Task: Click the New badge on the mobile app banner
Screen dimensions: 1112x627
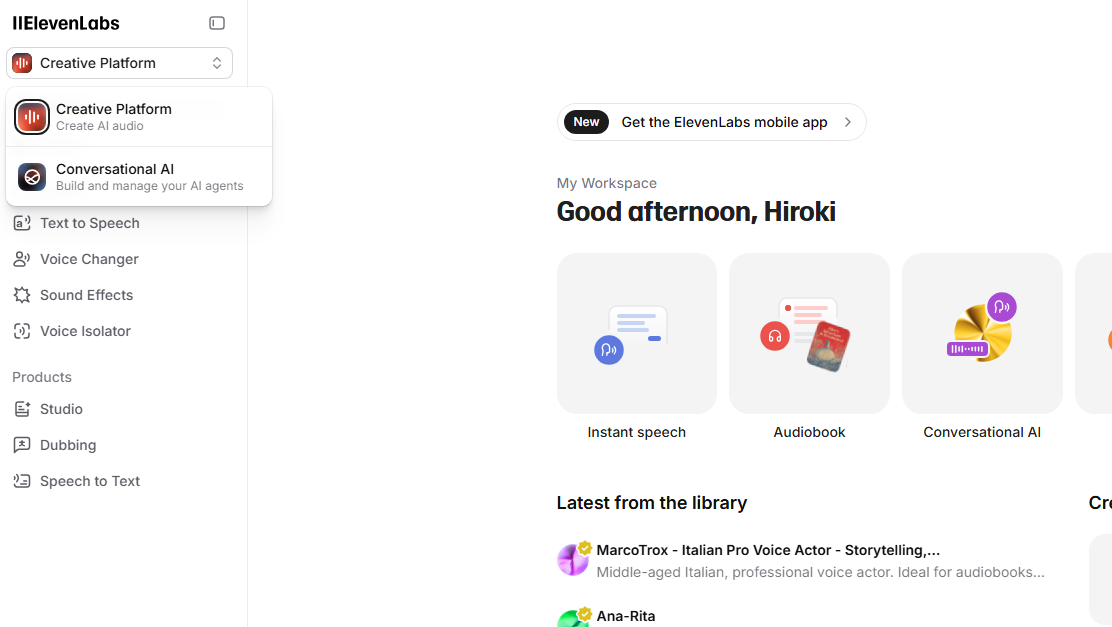Action: [x=586, y=122]
